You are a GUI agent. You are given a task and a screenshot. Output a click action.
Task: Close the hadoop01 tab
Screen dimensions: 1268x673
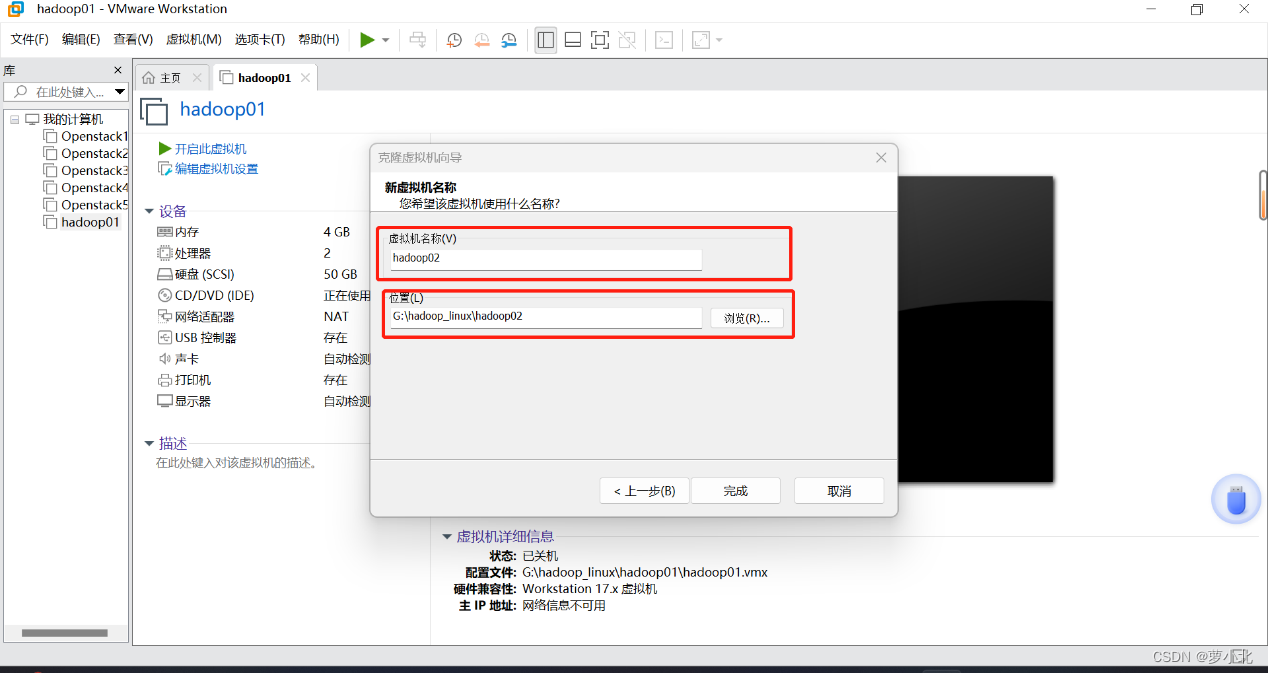tap(306, 78)
